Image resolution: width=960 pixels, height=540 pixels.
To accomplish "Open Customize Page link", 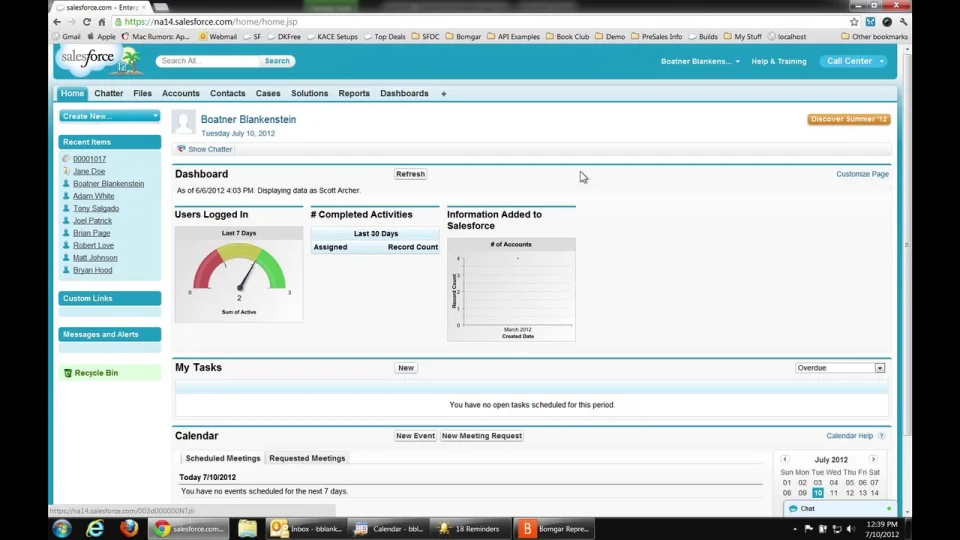I will [x=862, y=174].
